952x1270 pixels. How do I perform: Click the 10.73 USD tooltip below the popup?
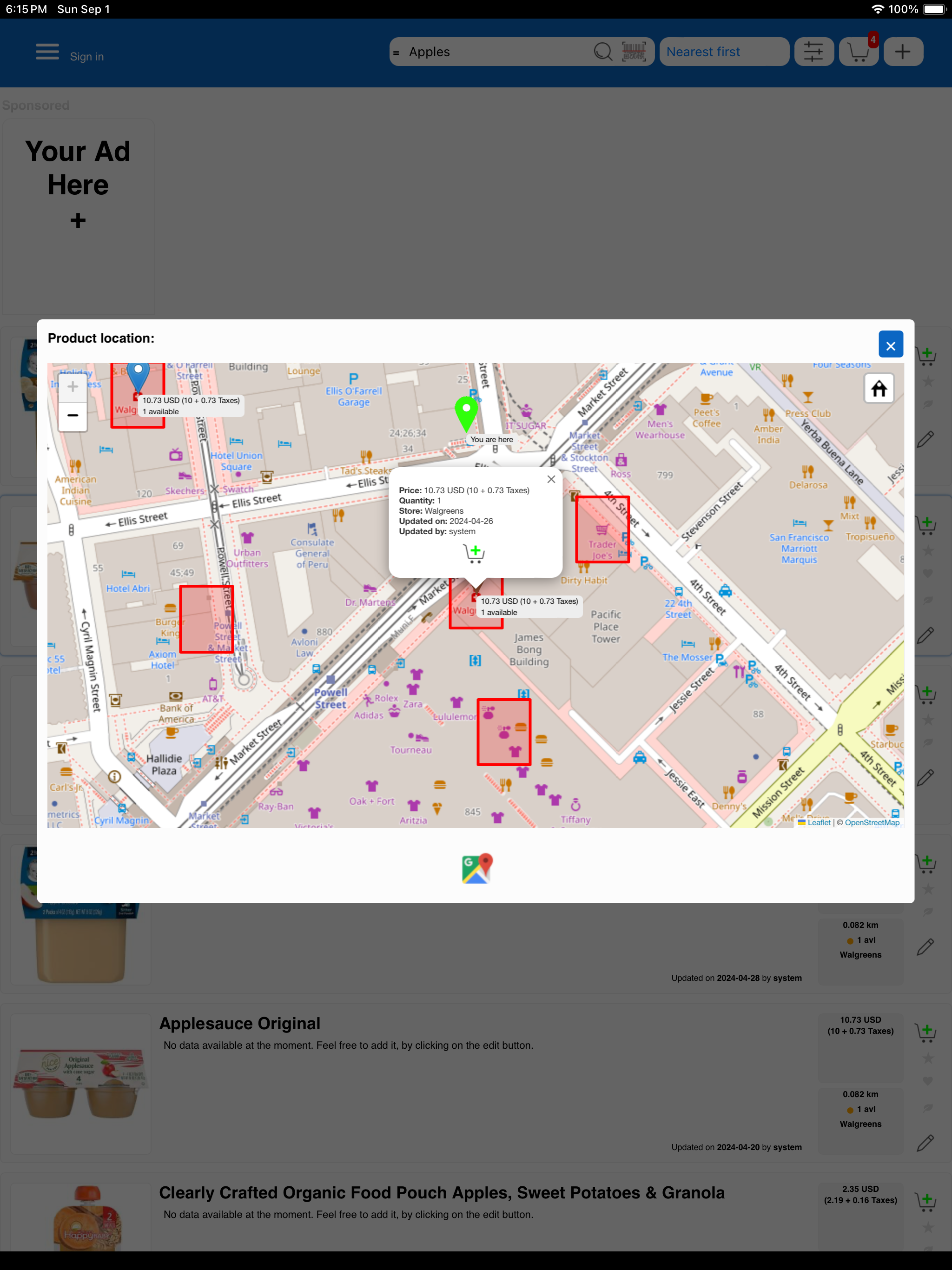(529, 606)
